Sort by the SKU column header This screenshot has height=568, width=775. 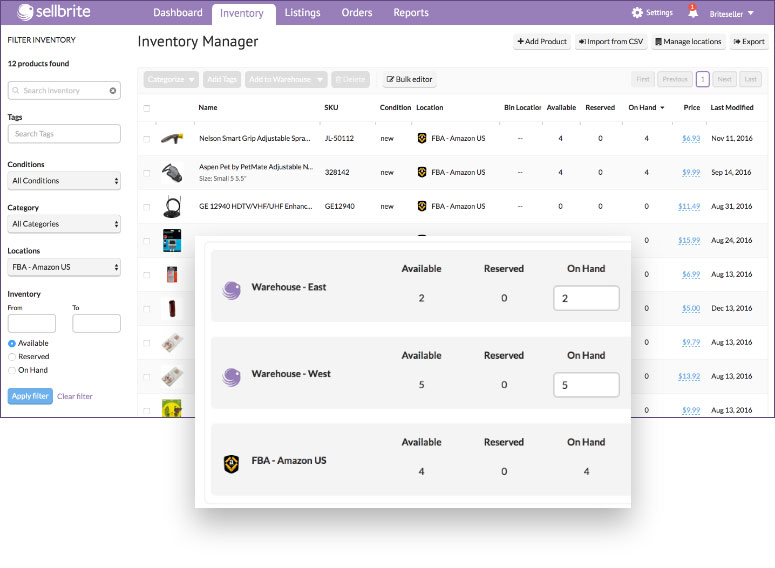point(331,107)
